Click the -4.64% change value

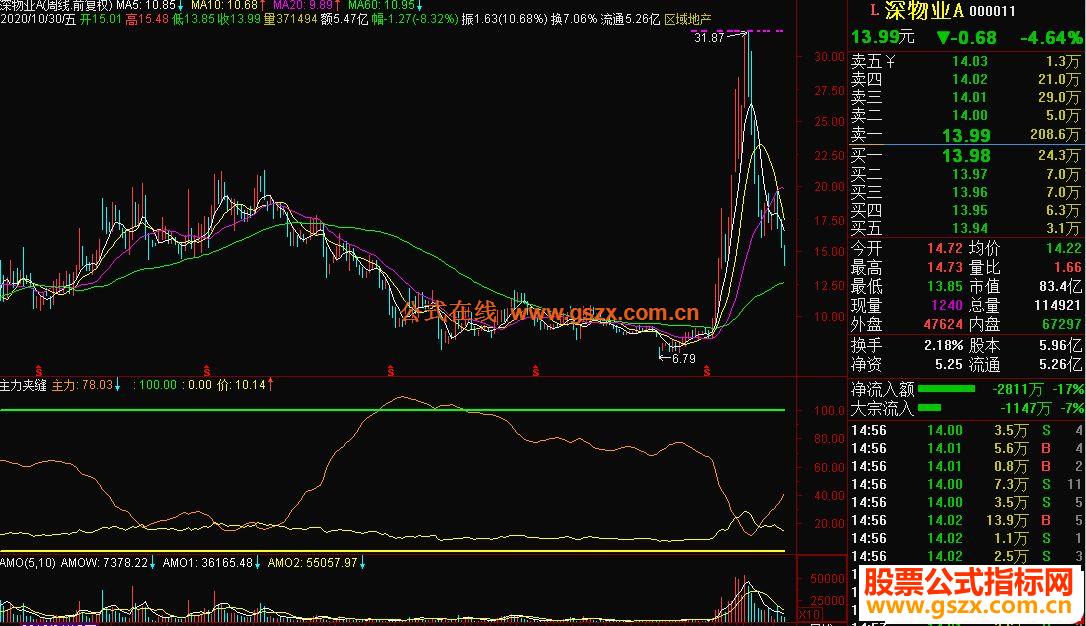(1051, 37)
